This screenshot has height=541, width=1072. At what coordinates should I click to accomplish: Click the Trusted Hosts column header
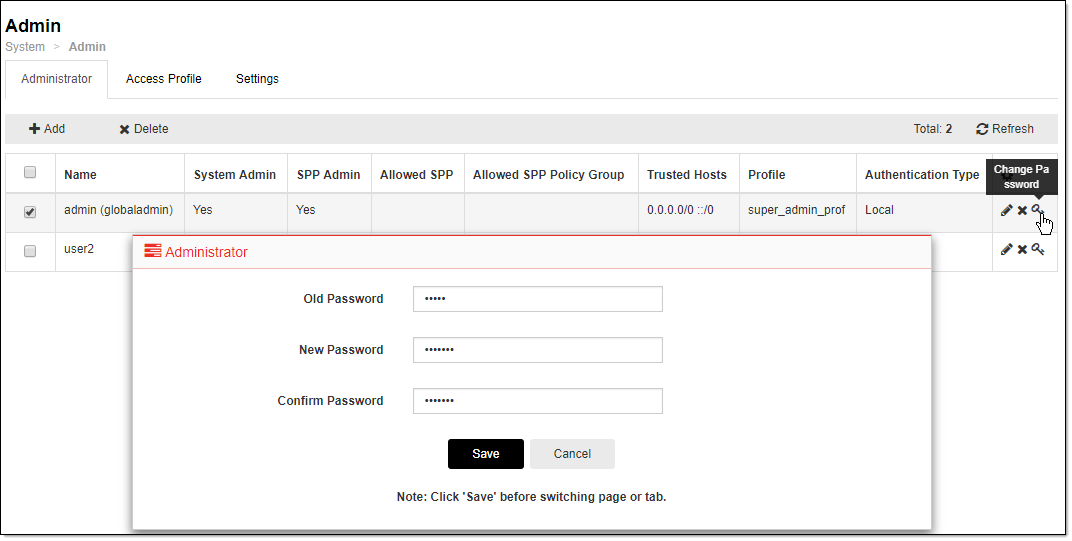coord(687,174)
